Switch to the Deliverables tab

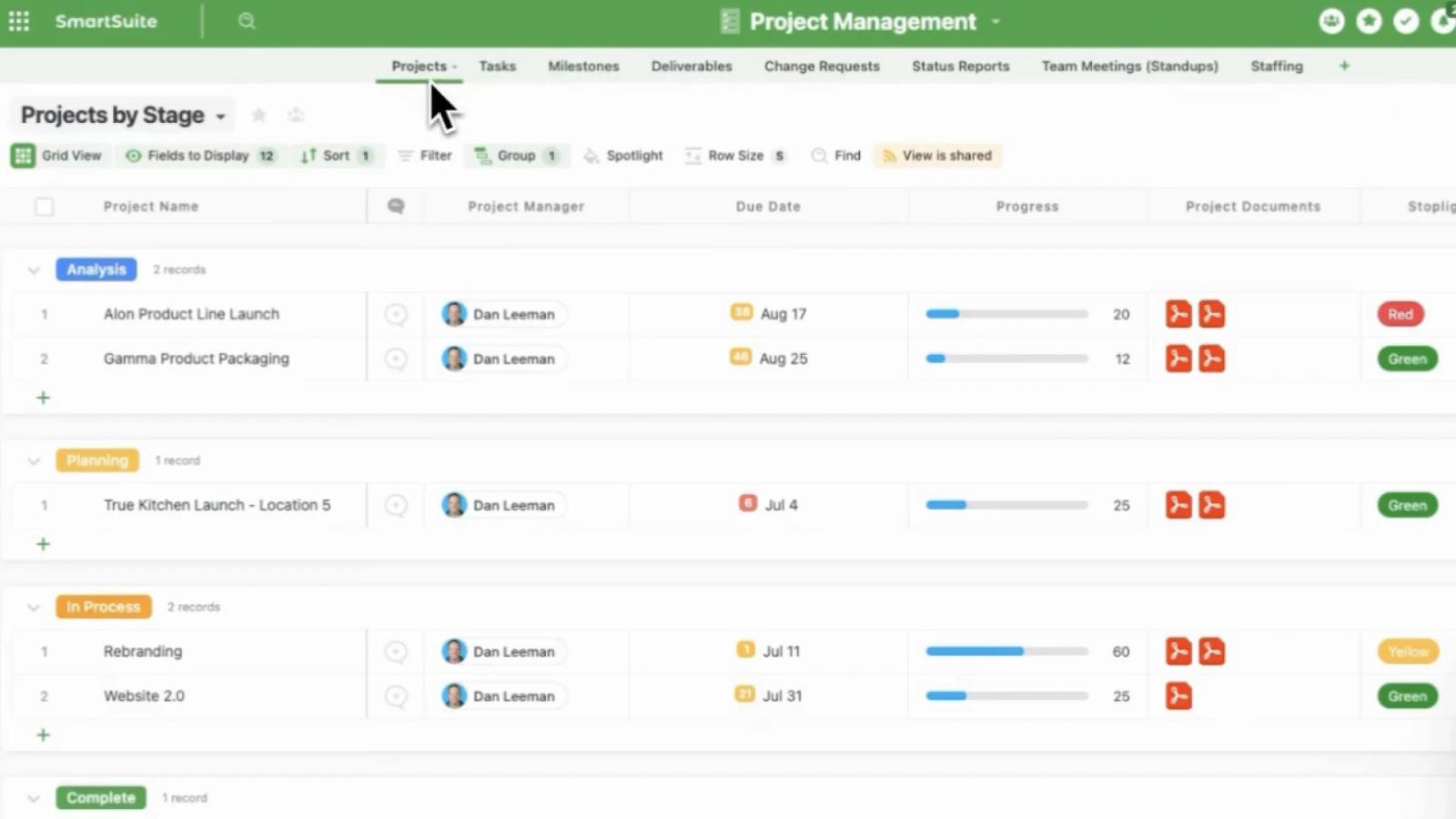click(692, 66)
